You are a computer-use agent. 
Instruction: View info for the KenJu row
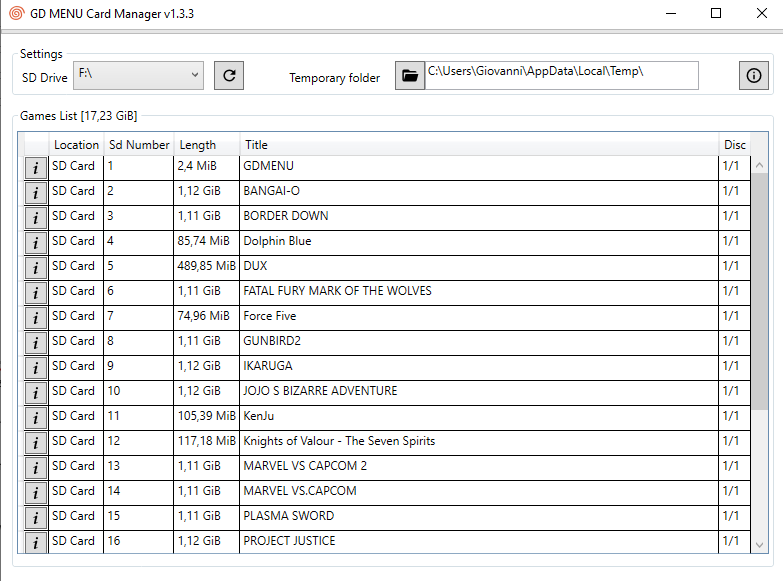click(35, 418)
